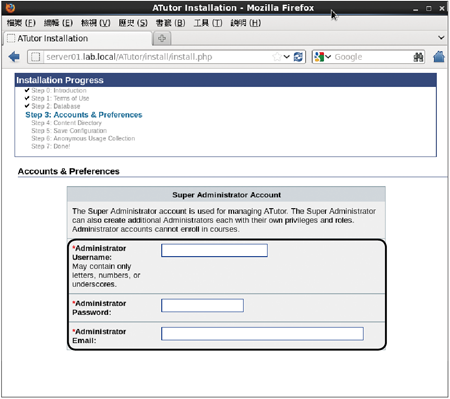The image size is (450, 399).
Task: Open the File (F) menu
Action: (x=21, y=23)
